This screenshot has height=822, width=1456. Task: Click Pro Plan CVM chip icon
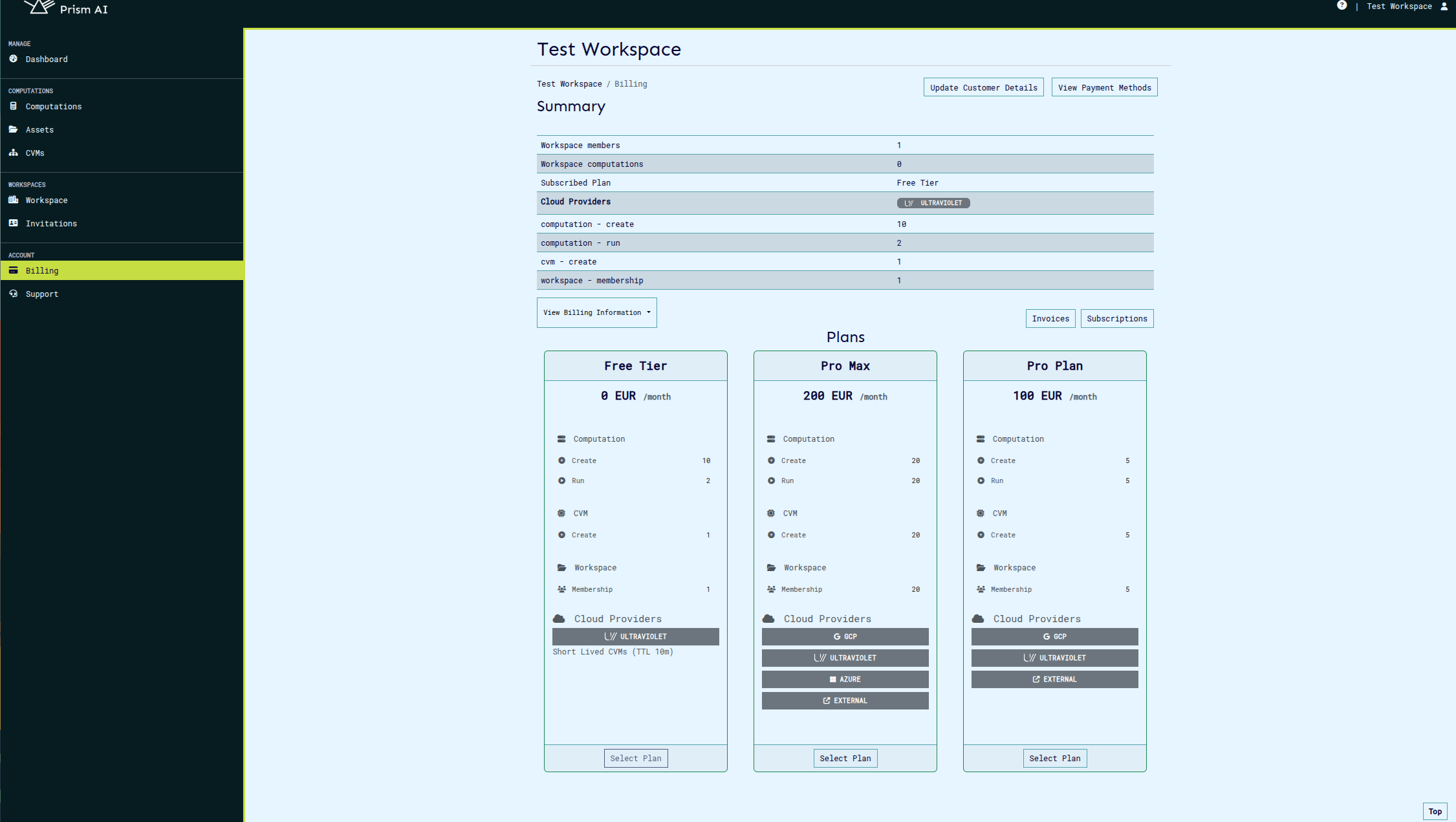tap(981, 514)
